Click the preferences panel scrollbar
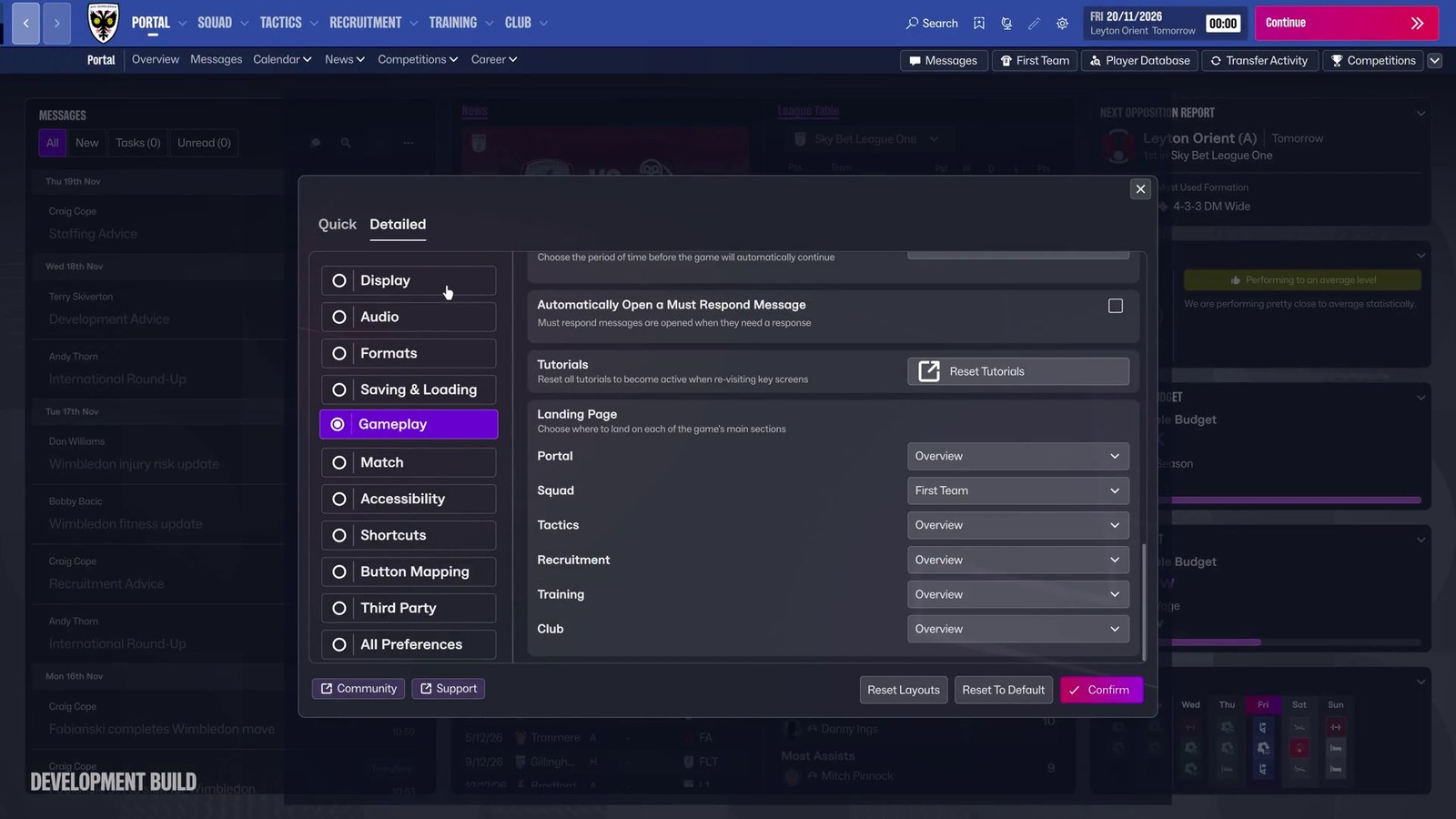This screenshot has height=819, width=1456. pos(1144,601)
